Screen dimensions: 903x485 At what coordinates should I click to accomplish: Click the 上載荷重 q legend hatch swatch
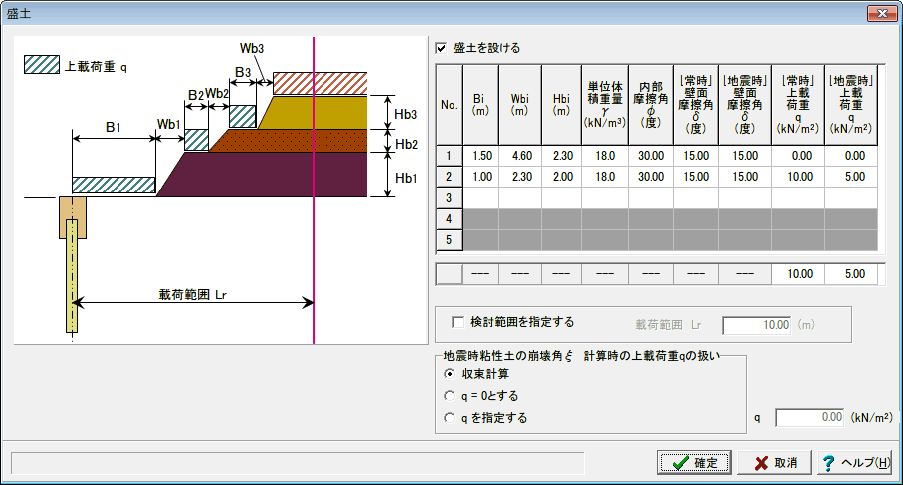point(42,65)
